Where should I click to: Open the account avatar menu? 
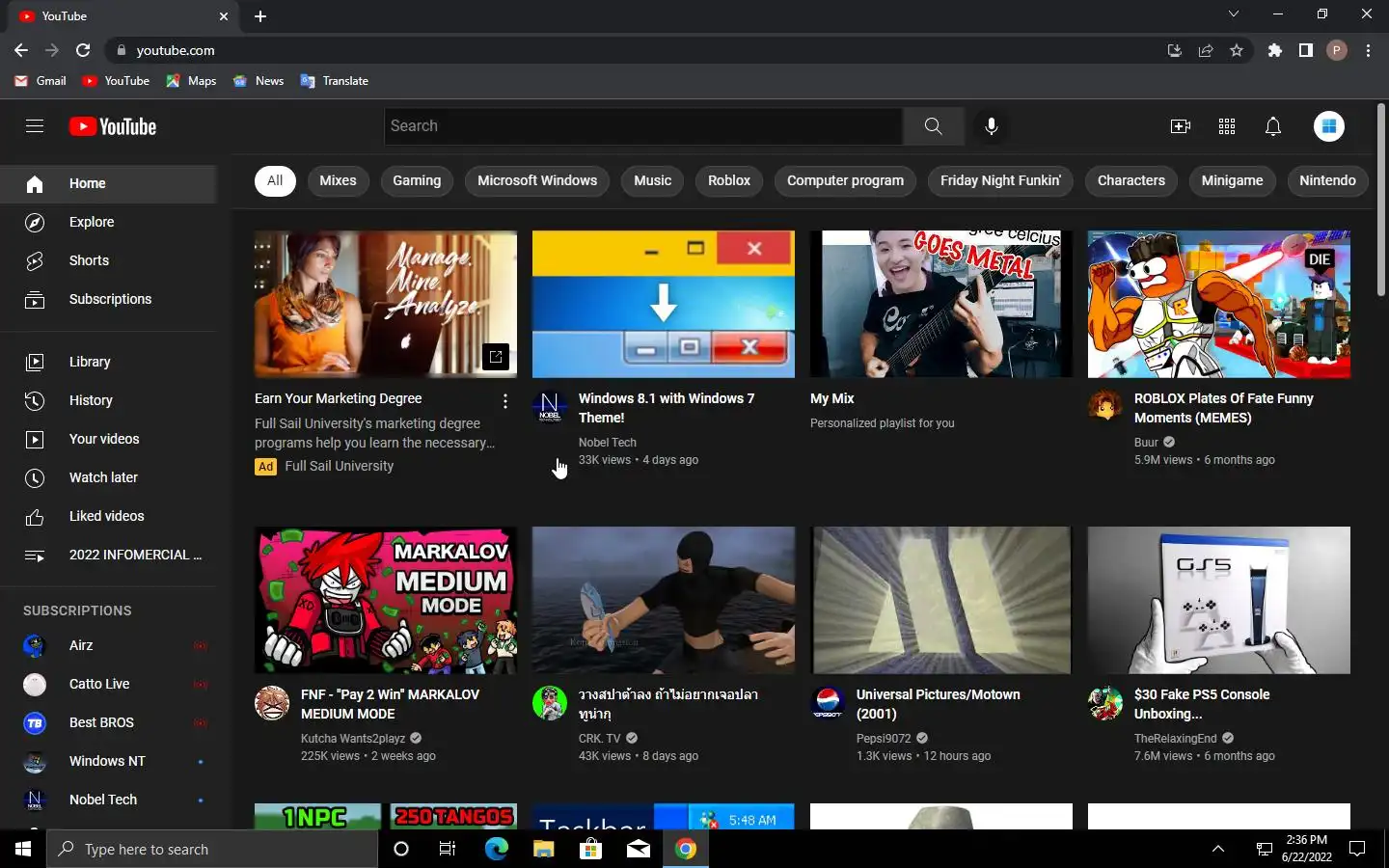click(x=1329, y=126)
